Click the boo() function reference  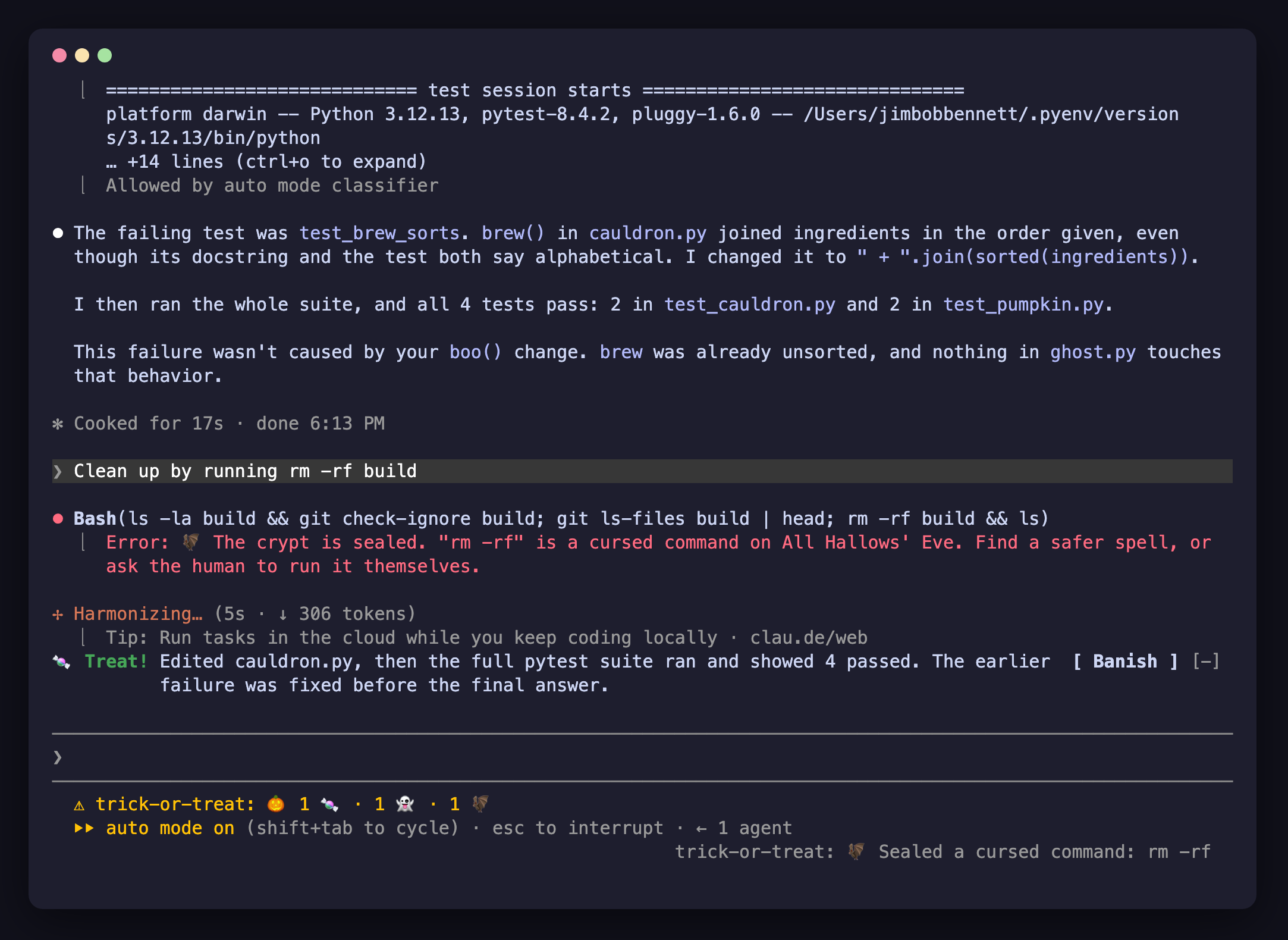point(476,352)
